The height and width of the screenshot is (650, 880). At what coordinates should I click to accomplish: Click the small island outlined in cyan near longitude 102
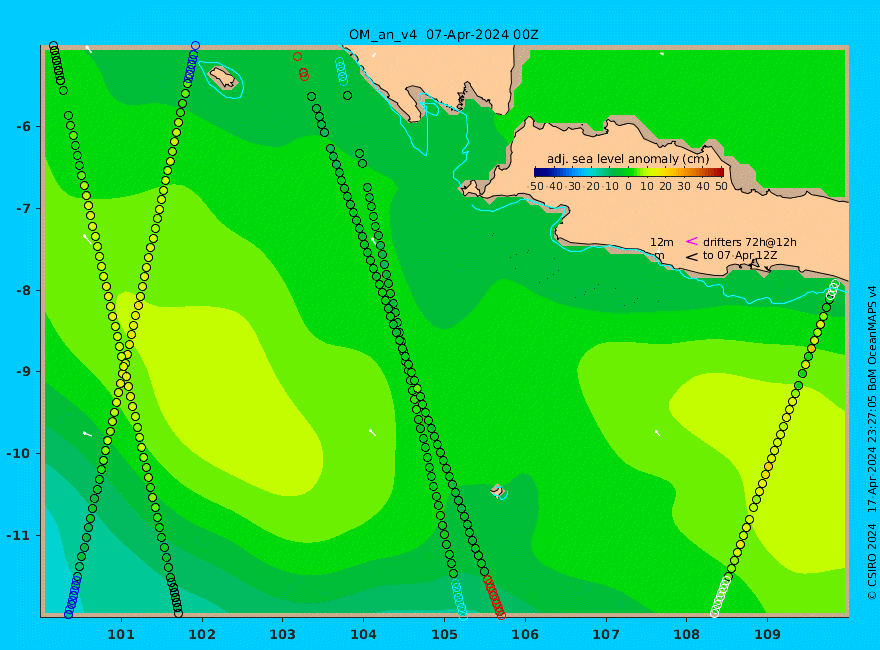coord(223,77)
